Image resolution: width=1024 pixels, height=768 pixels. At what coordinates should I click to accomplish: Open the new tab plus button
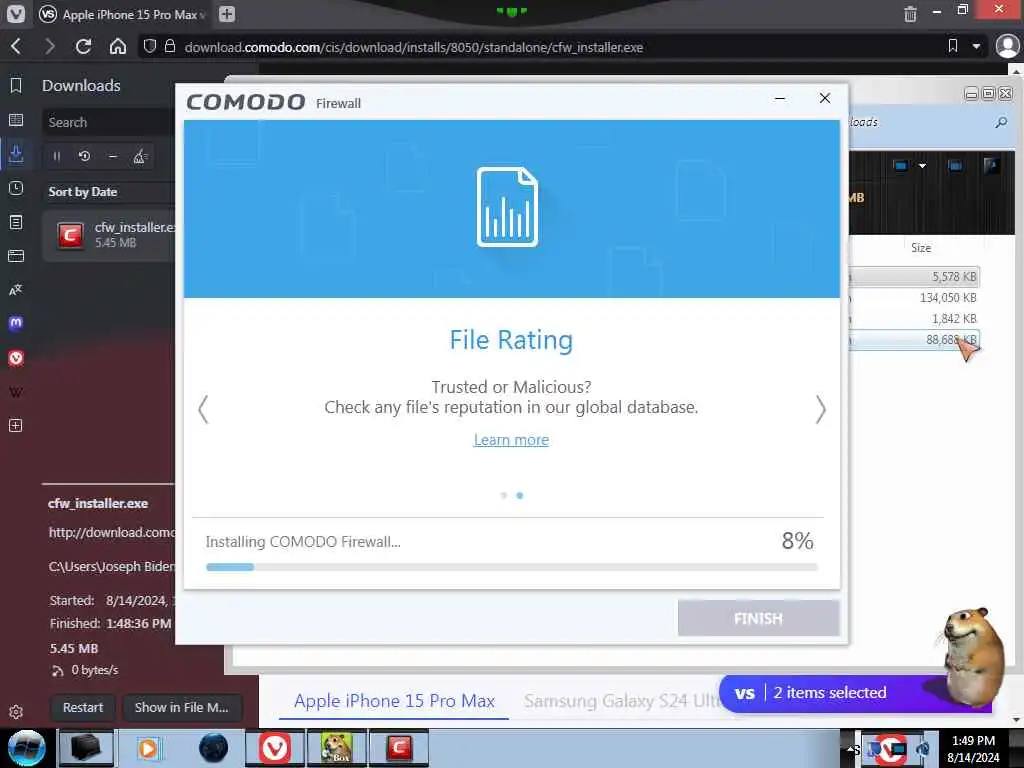227,14
